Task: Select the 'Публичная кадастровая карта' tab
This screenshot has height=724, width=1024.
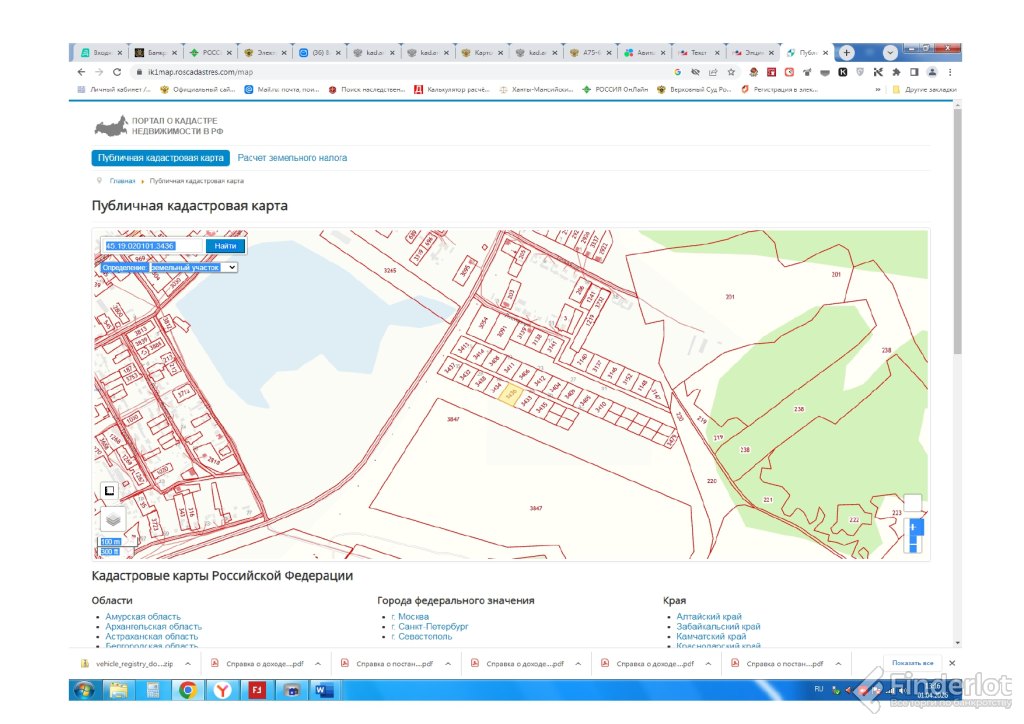Action: pos(158,158)
